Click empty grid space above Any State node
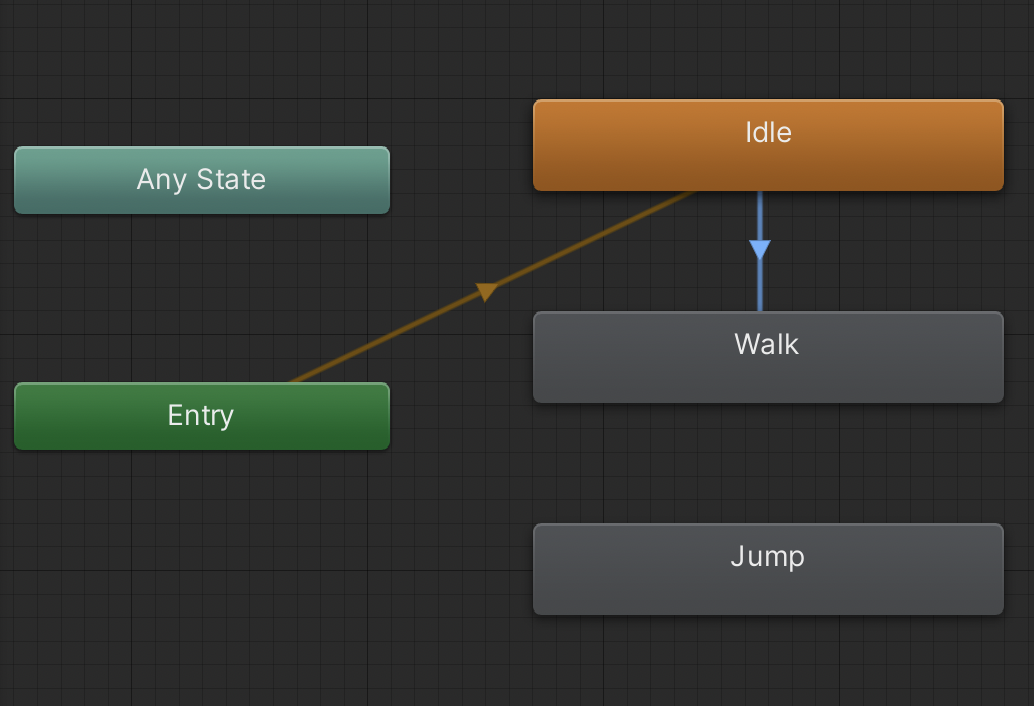The width and height of the screenshot is (1034, 706). tap(200, 70)
